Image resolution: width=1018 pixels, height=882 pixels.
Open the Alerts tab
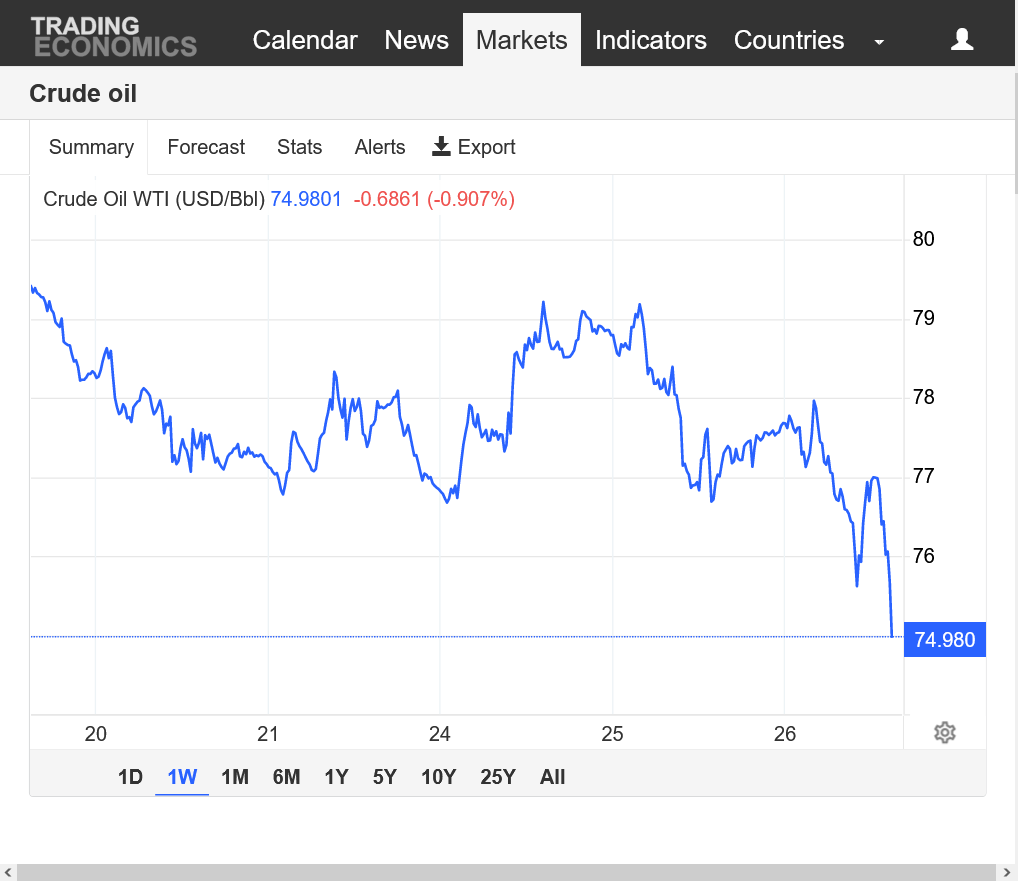(x=380, y=147)
